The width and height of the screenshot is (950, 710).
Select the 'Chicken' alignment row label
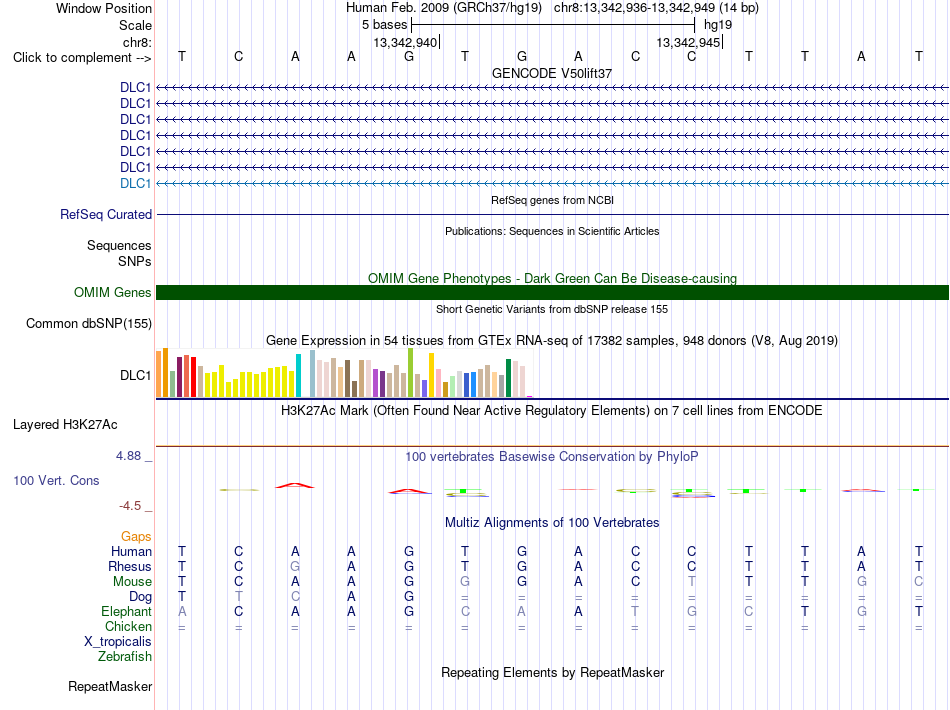(128, 626)
